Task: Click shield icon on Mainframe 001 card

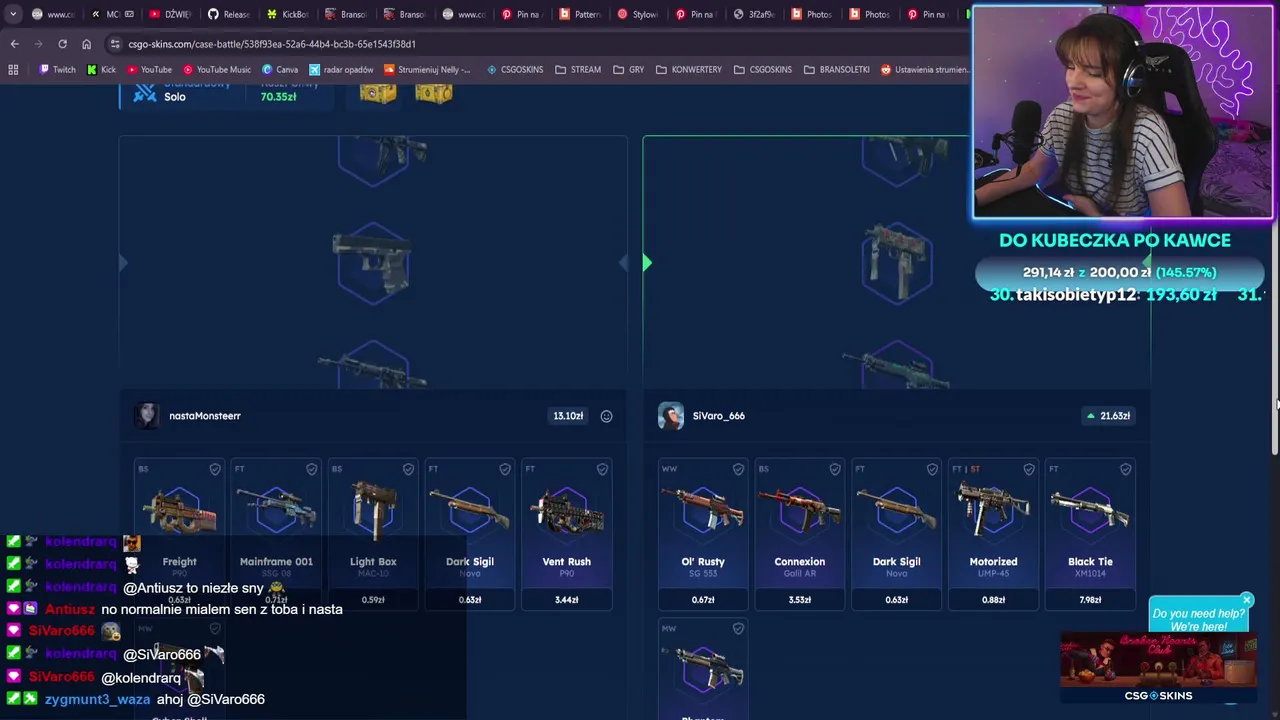Action: point(312,469)
